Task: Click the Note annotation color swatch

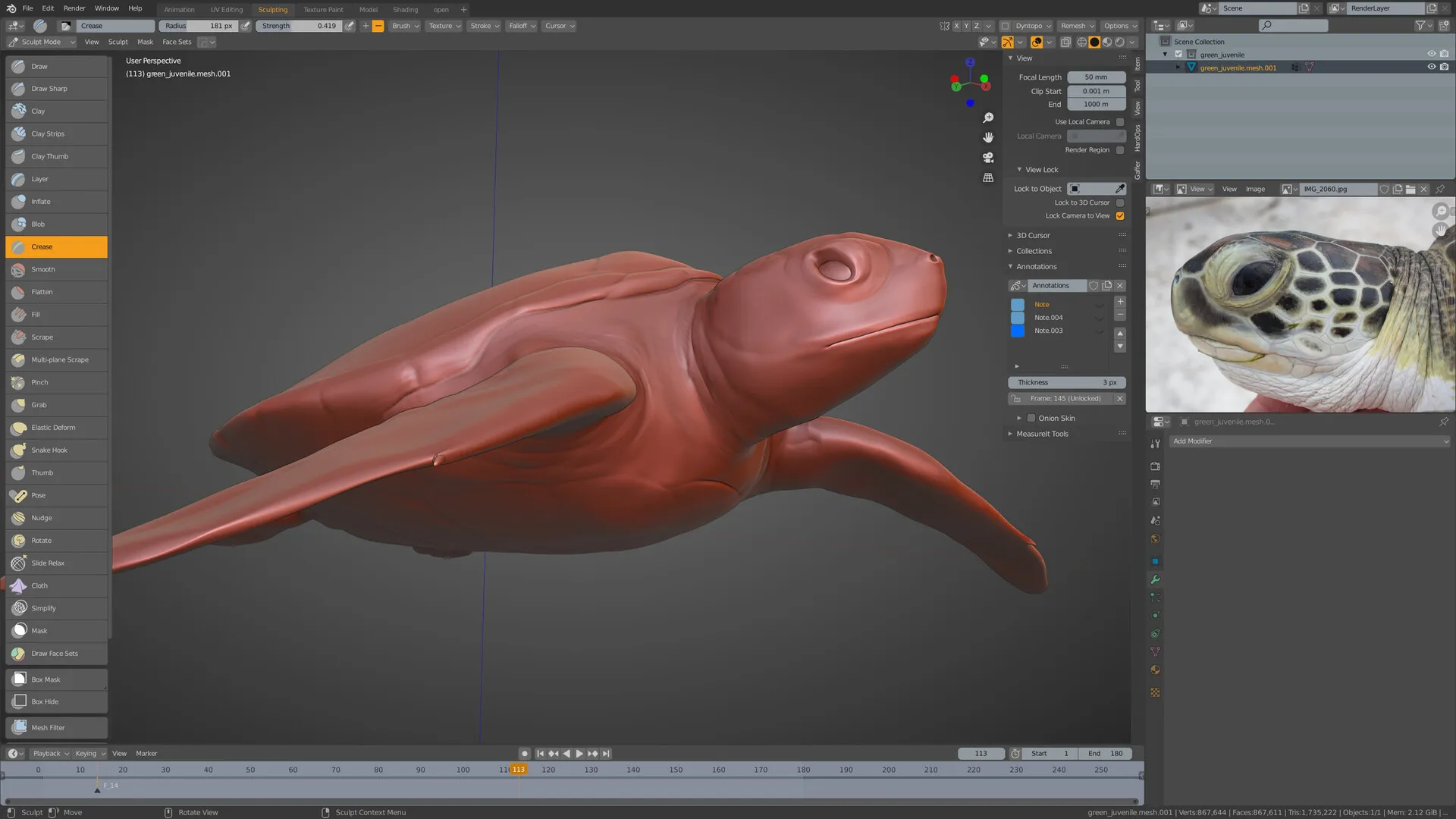Action: pos(1018,305)
